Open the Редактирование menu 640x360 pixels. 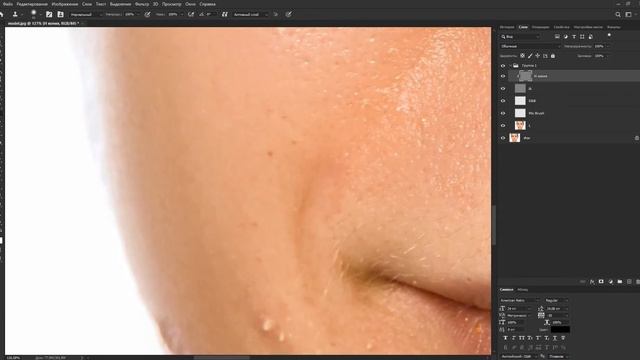pos(32,4)
